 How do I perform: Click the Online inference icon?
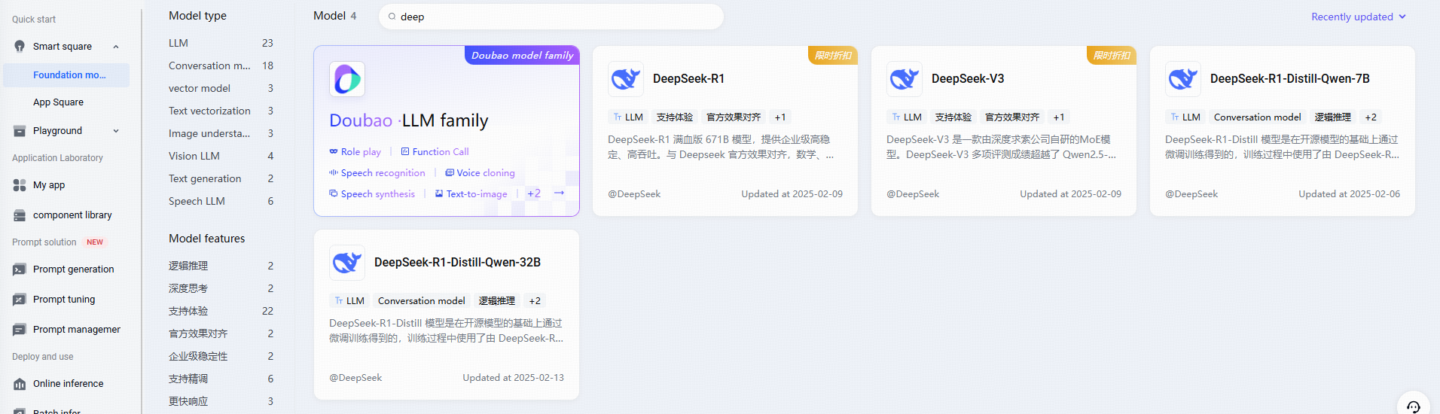coord(19,383)
